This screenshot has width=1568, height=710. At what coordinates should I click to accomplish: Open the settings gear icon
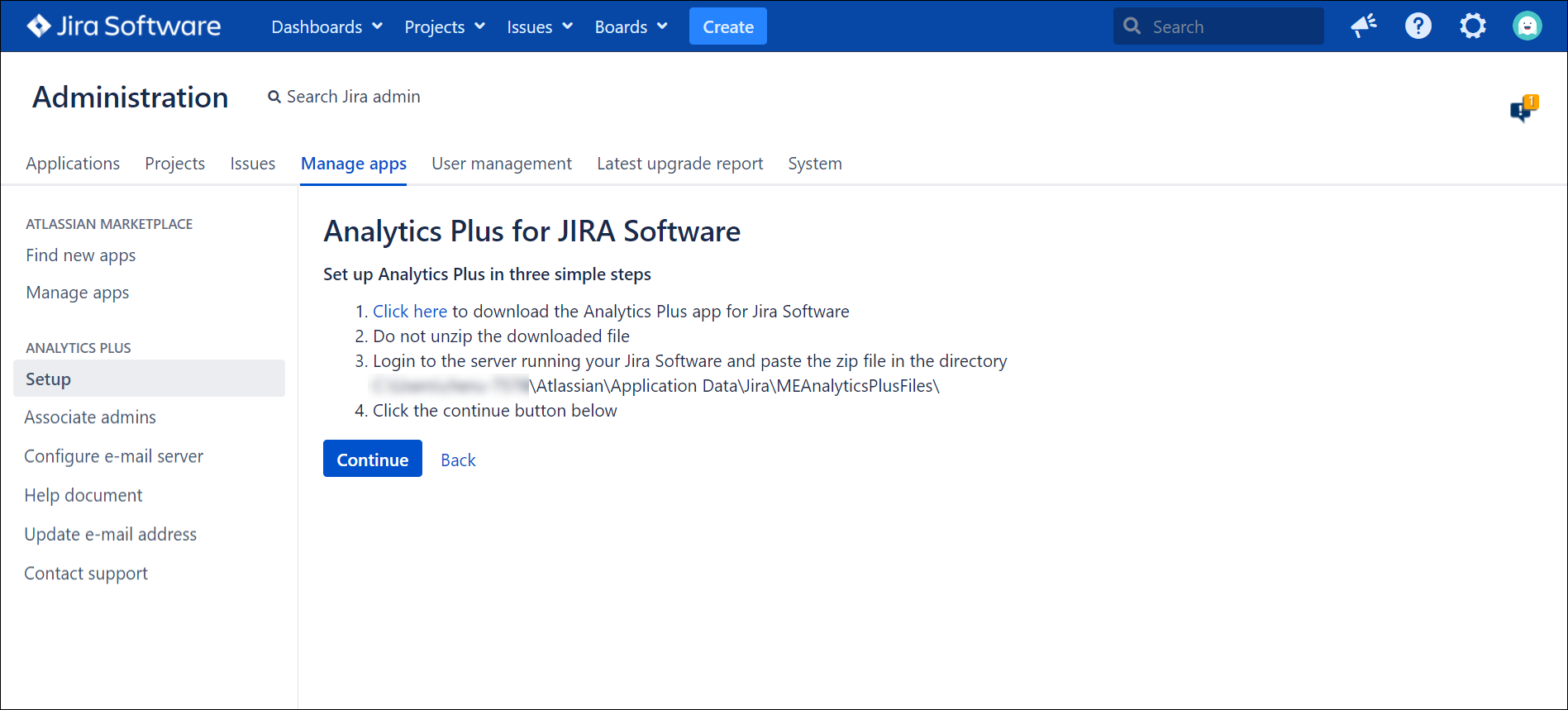tap(1472, 26)
